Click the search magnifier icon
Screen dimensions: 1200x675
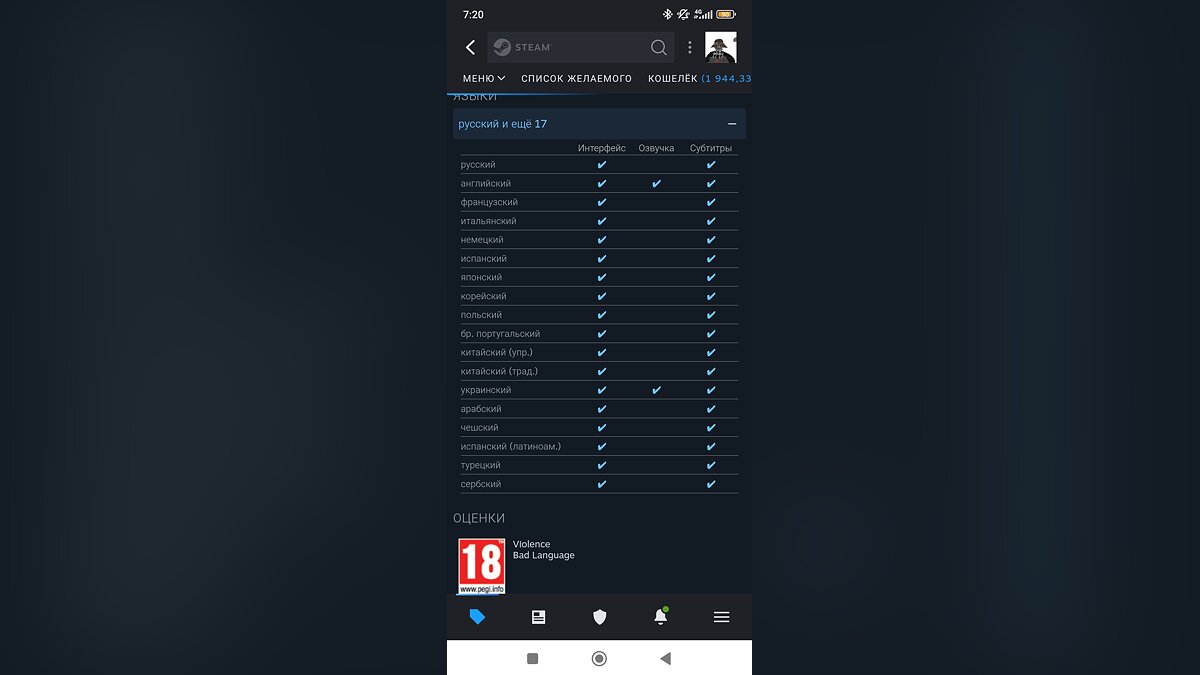coord(658,47)
